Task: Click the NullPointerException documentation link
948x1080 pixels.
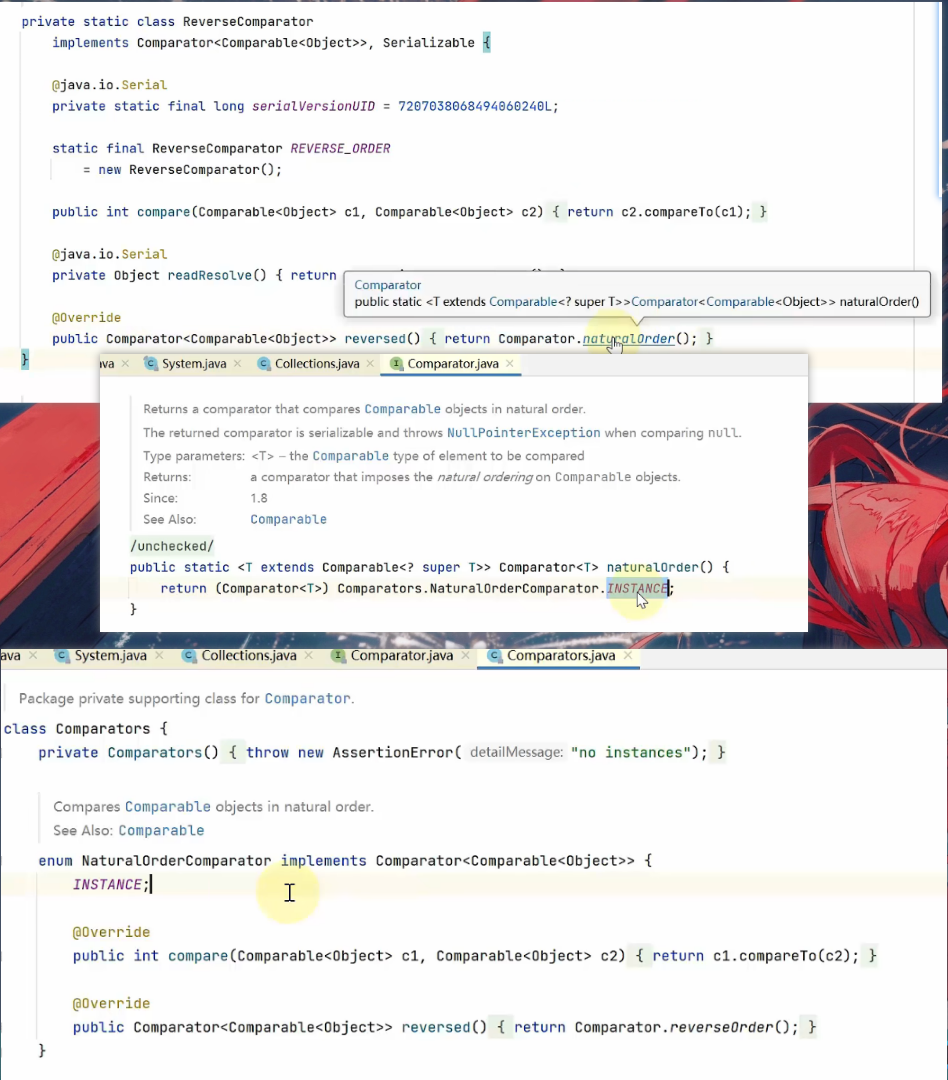Action: tap(523, 432)
